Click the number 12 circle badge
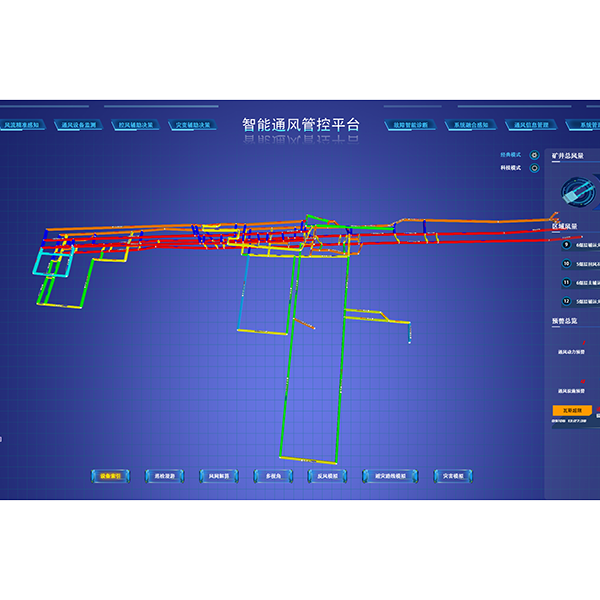This screenshot has height=600, width=600. [566, 301]
